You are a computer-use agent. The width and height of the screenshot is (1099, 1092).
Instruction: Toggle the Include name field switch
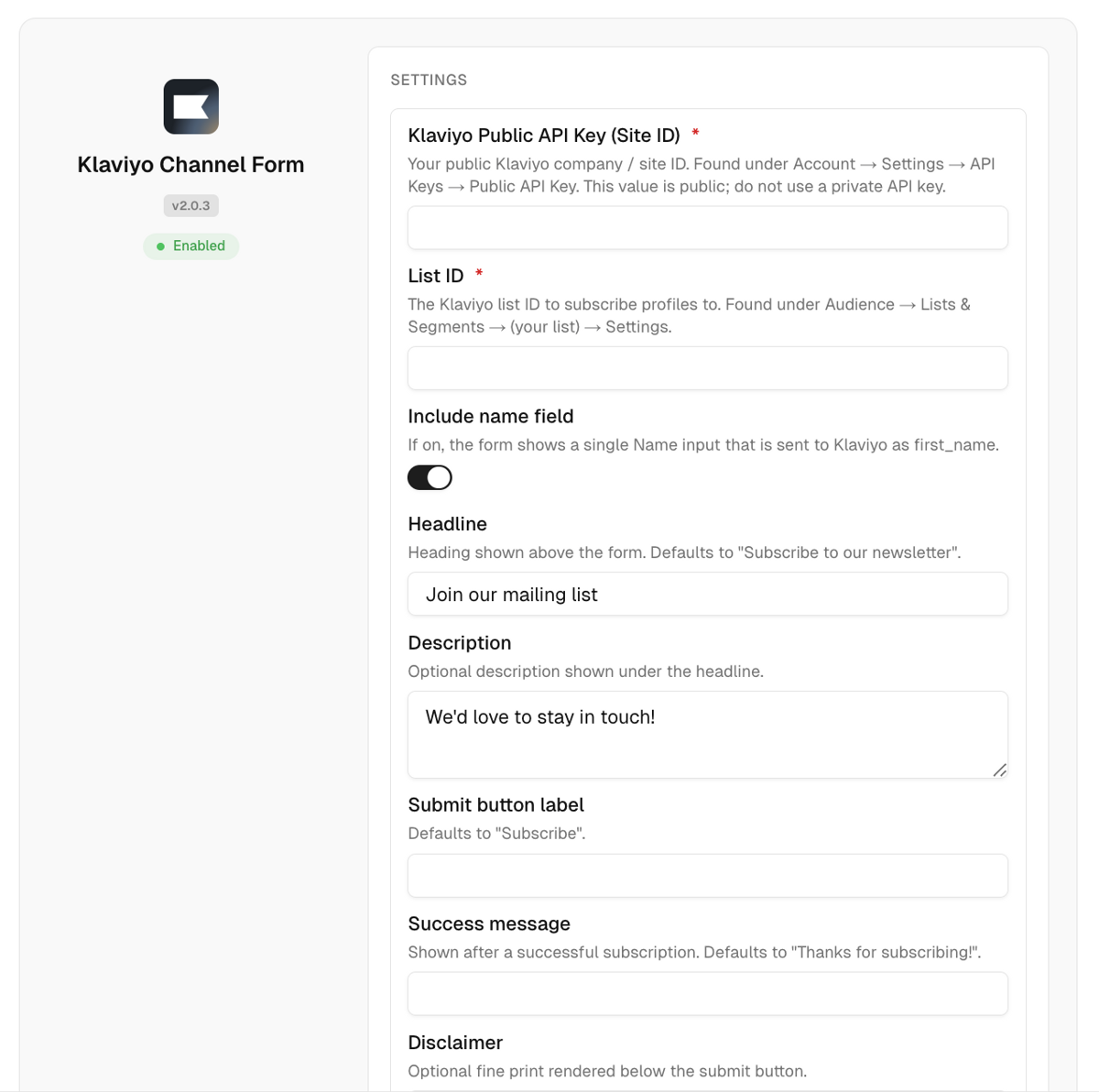[x=430, y=477]
